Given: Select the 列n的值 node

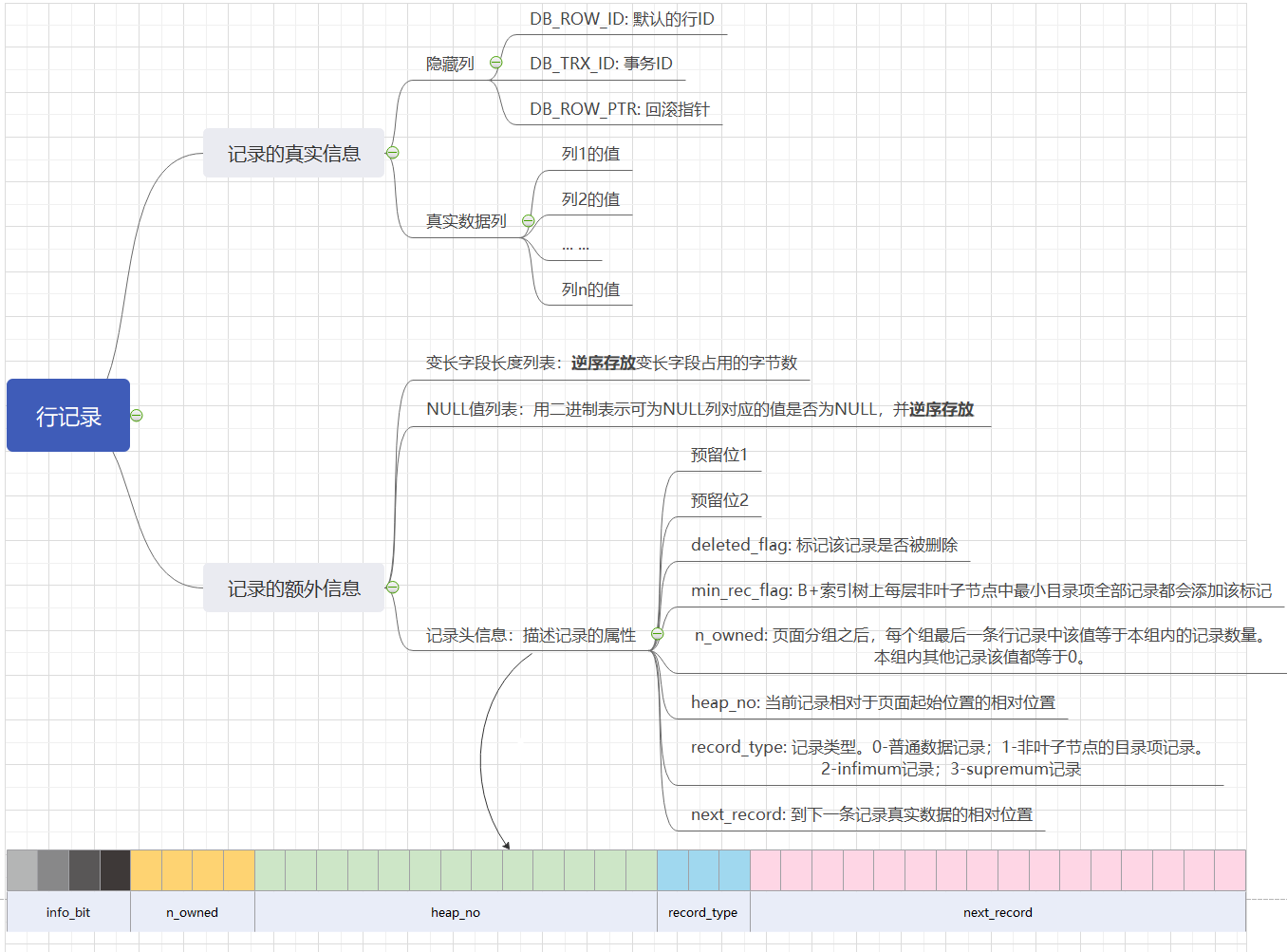Looking at the screenshot, I should pyautogui.click(x=590, y=289).
